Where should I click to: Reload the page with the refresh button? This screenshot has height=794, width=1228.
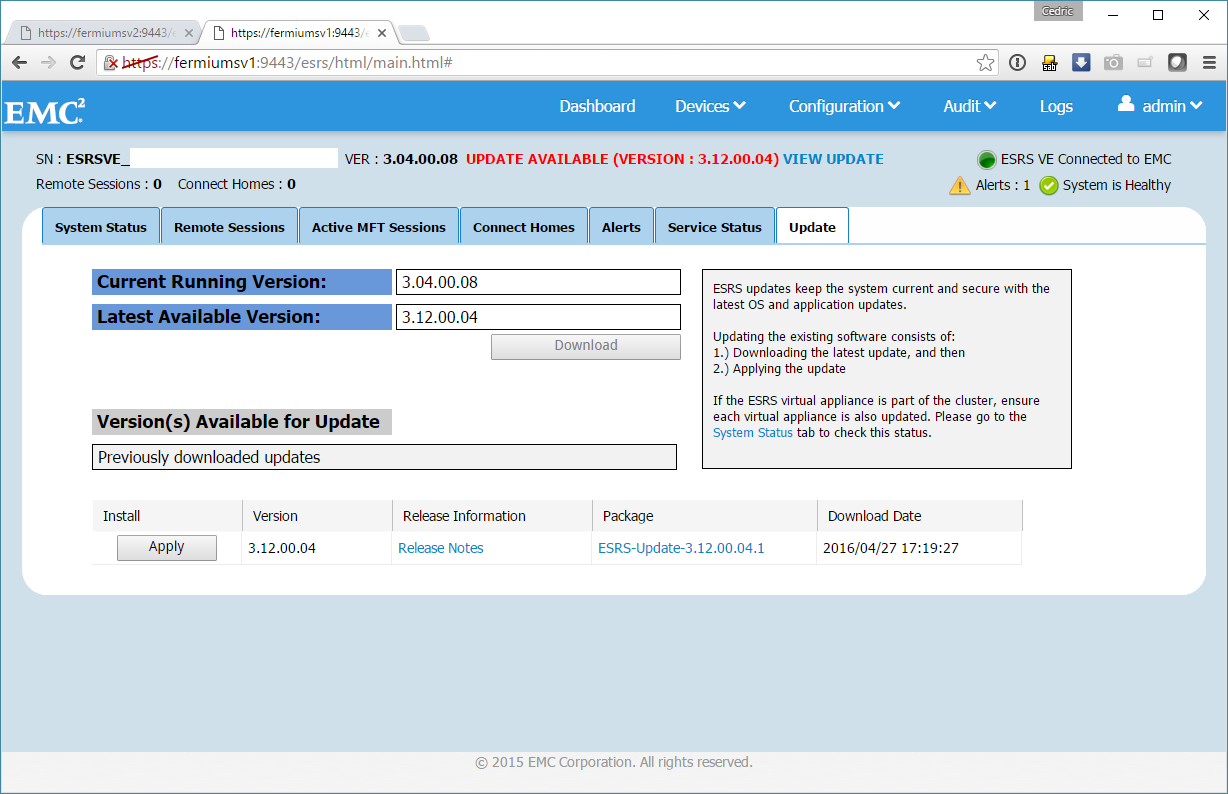point(77,62)
